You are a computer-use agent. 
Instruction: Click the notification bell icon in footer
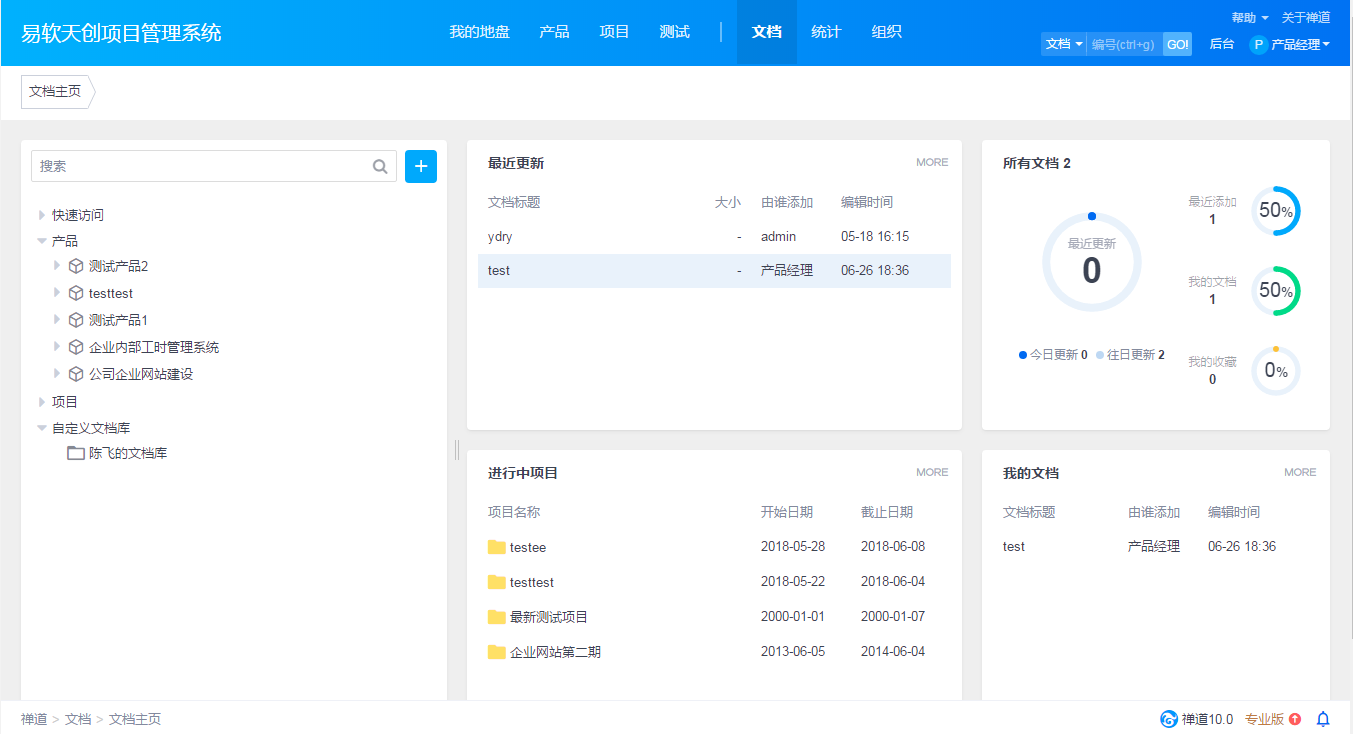1323,719
